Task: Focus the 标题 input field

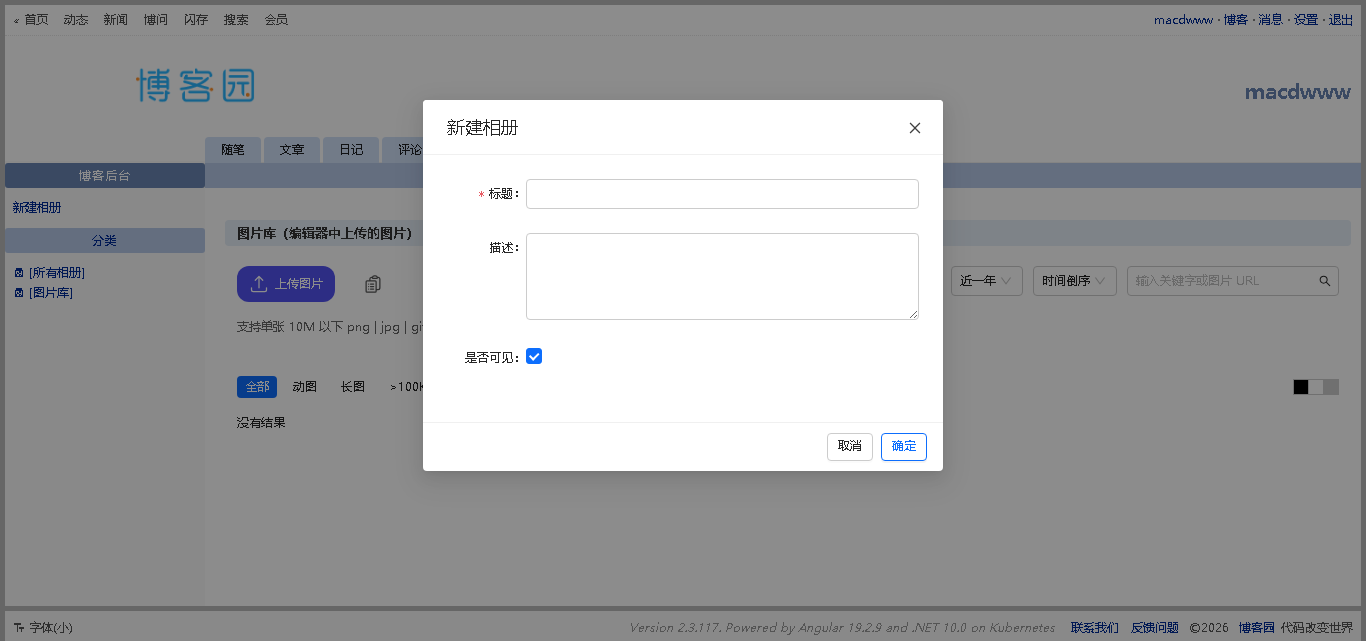Action: (722, 194)
